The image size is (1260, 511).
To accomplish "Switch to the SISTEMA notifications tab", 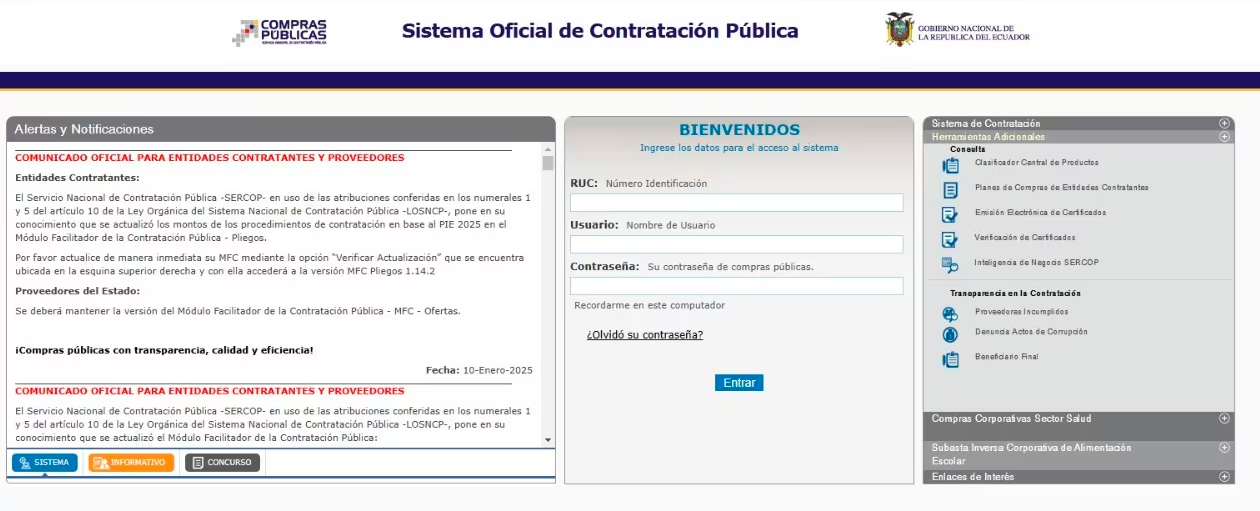I will tap(45, 463).
